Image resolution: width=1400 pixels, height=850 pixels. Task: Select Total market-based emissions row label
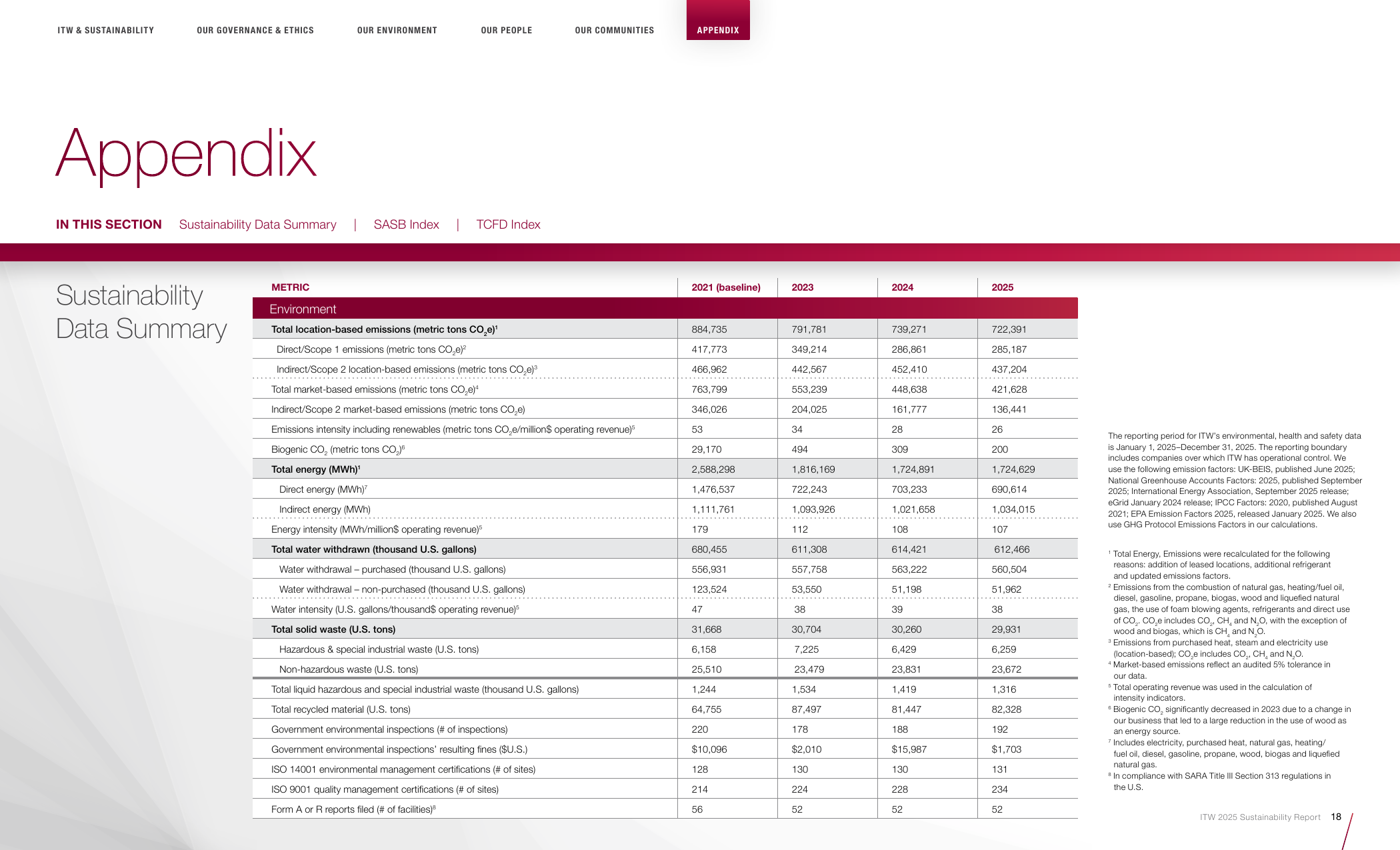pos(375,389)
